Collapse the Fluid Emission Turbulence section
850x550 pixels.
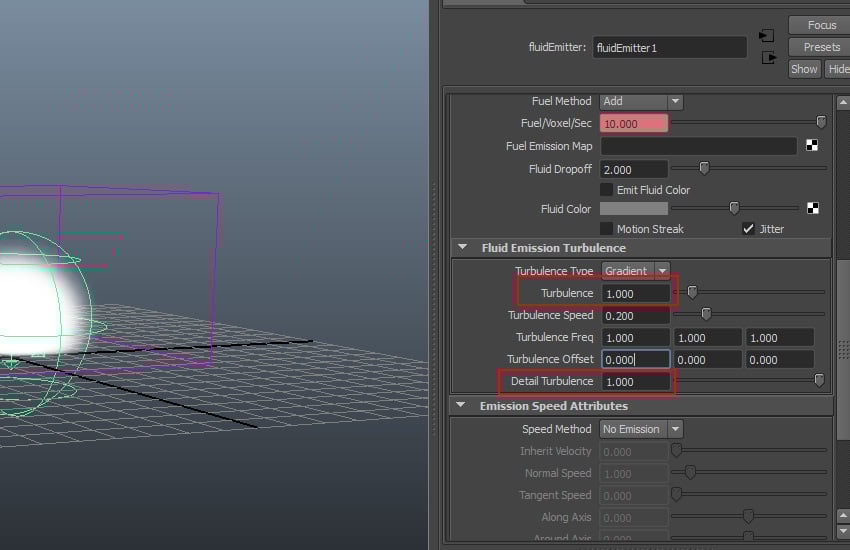coord(463,248)
